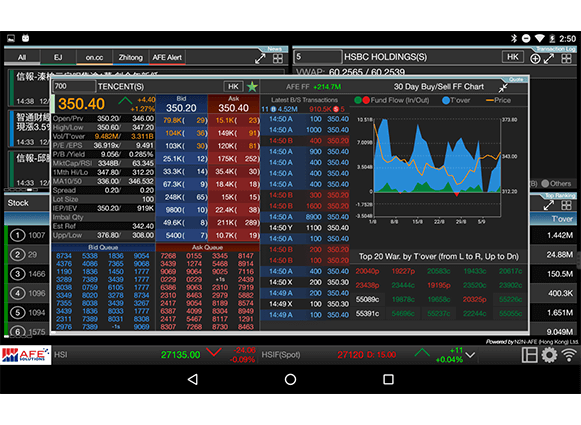Select warrant 55391c in Top 20 list

(367, 313)
